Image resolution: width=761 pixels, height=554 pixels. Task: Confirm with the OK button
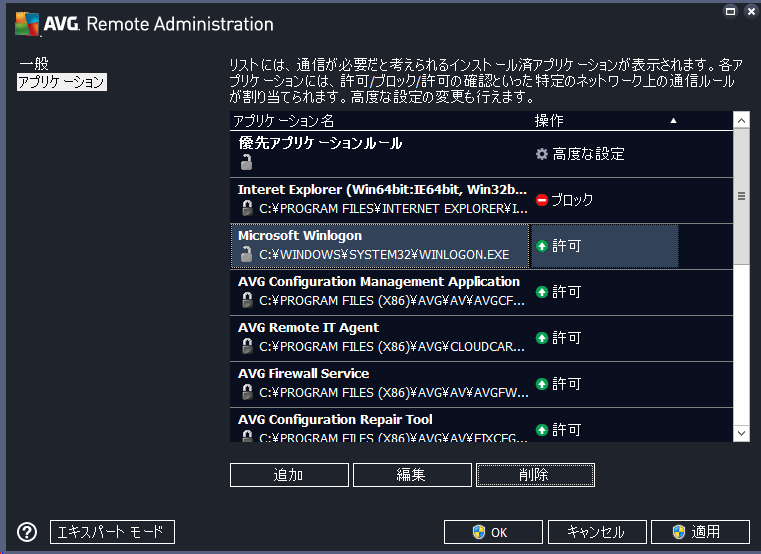click(x=493, y=532)
